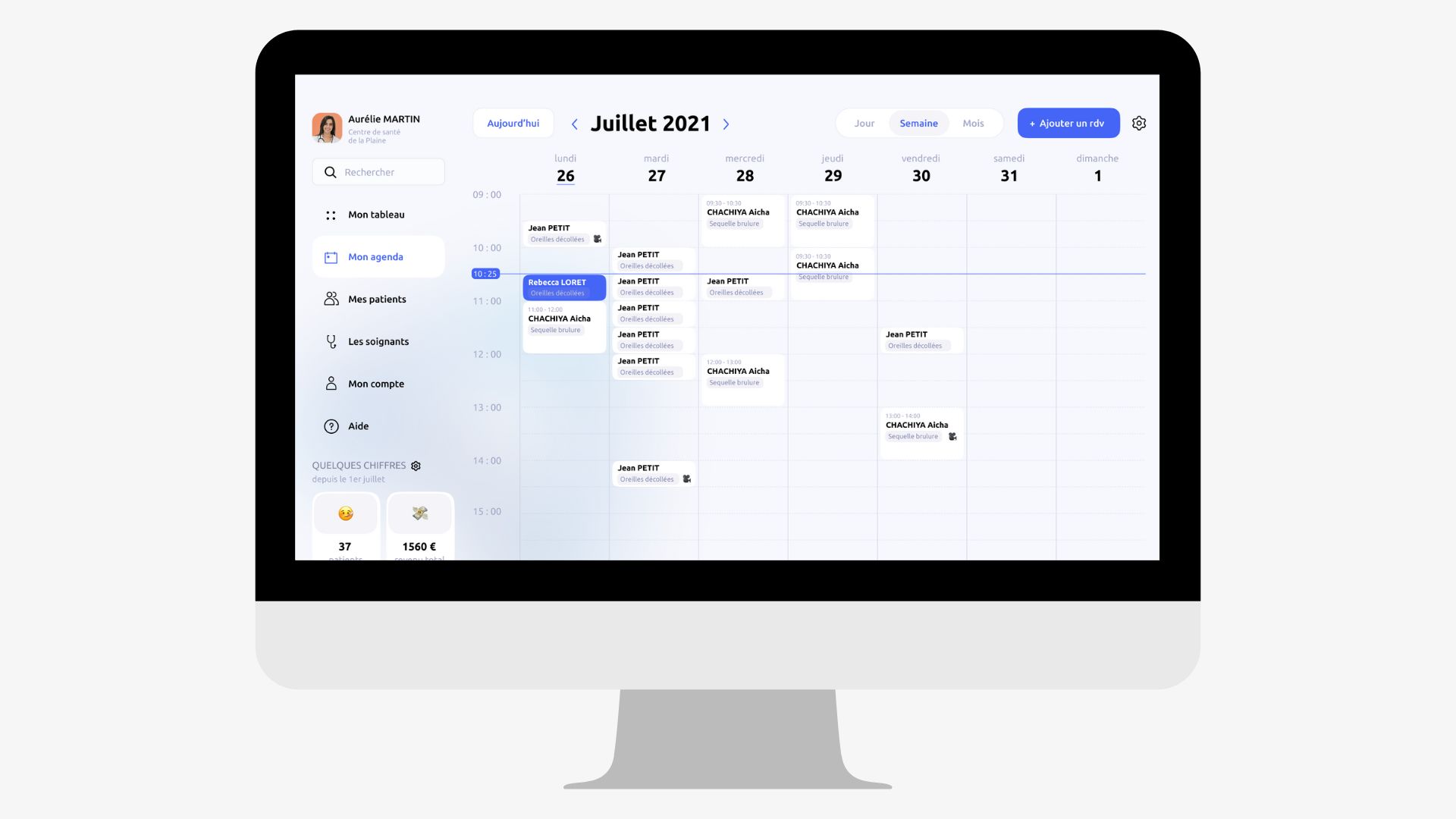The image size is (1456, 819).
Task: Navigate to next week with right chevron
Action: (x=728, y=123)
